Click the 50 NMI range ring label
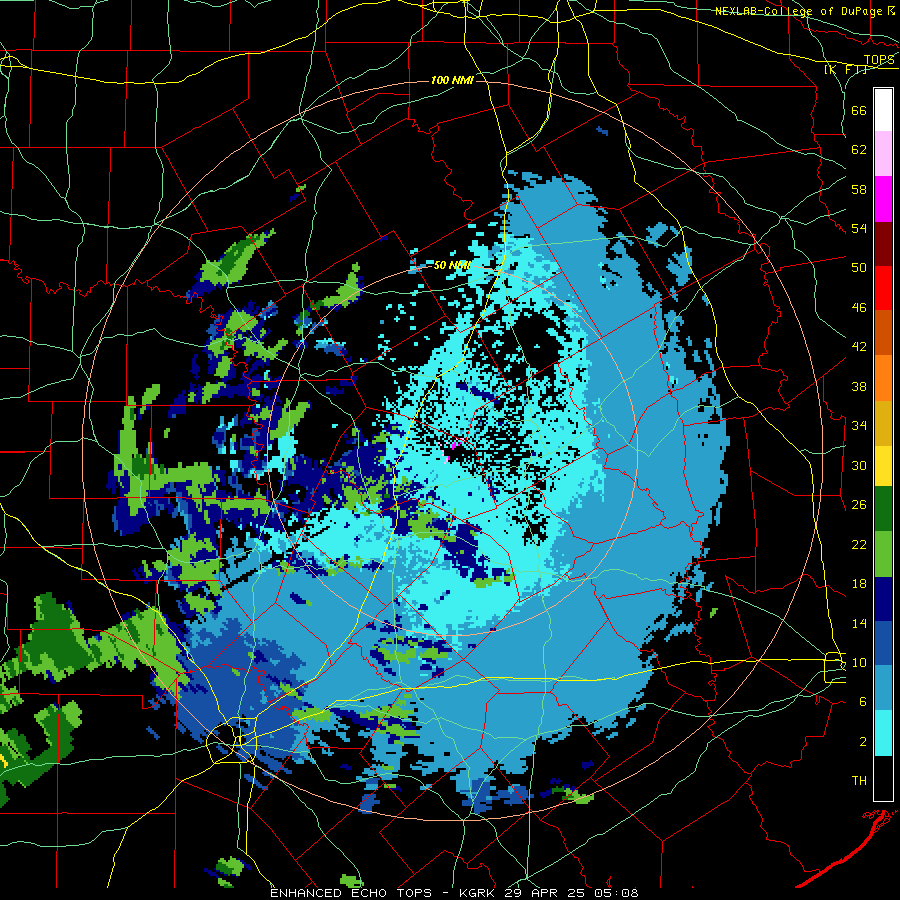Viewport: 900px width, 900px height. (x=452, y=265)
